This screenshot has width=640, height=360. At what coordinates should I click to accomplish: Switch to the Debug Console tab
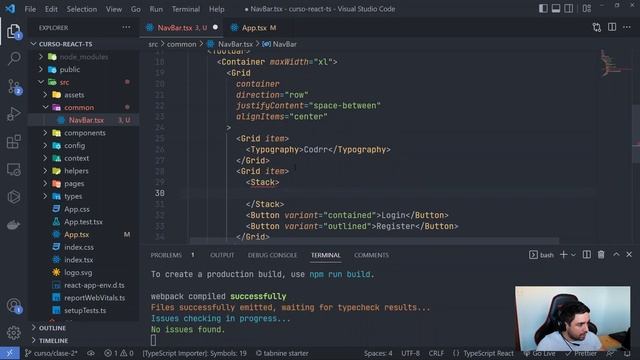click(272, 255)
